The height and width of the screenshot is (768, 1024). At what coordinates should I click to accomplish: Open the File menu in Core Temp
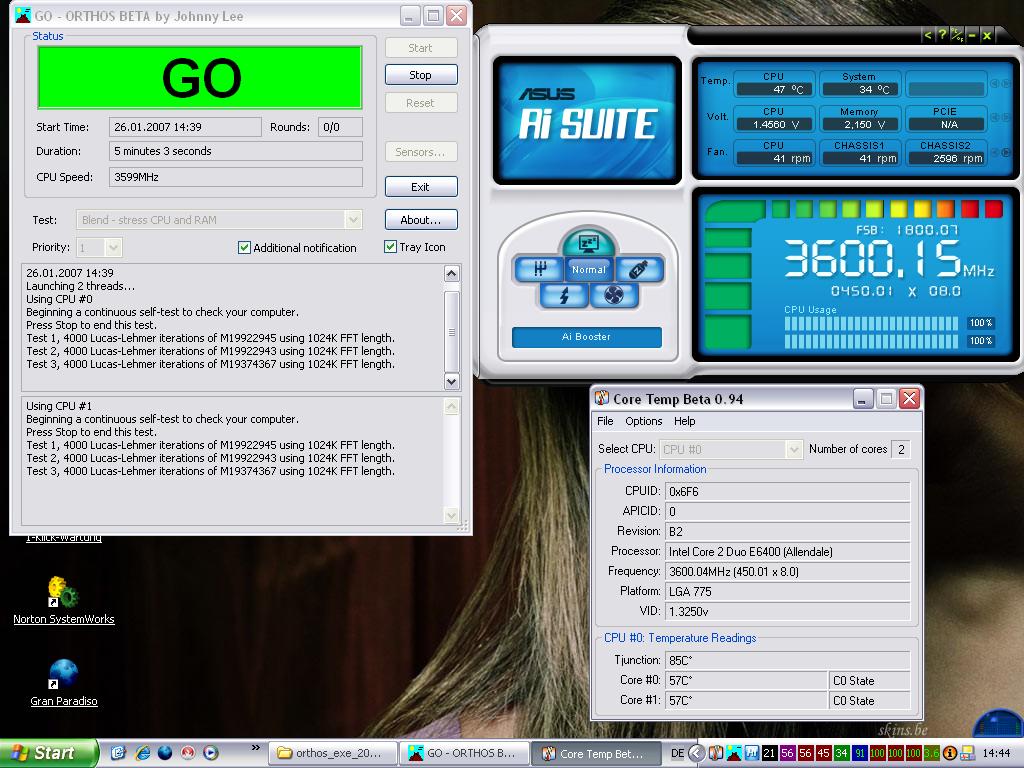coord(605,421)
